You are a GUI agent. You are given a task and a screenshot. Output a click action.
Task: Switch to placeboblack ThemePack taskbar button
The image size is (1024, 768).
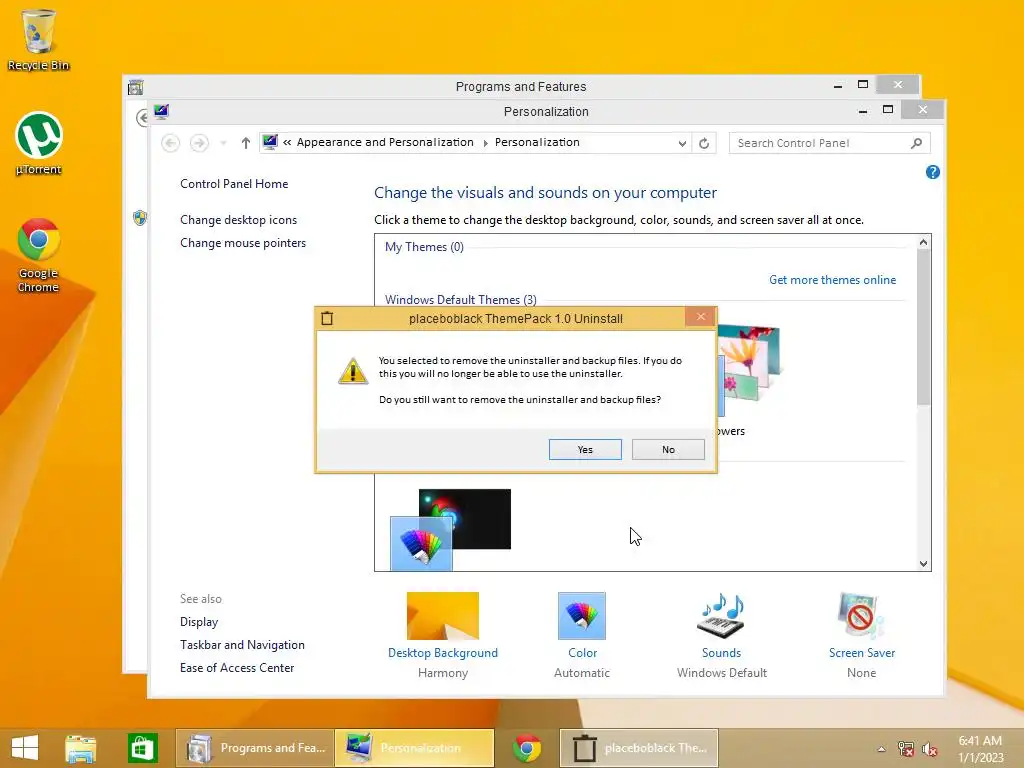[639, 748]
